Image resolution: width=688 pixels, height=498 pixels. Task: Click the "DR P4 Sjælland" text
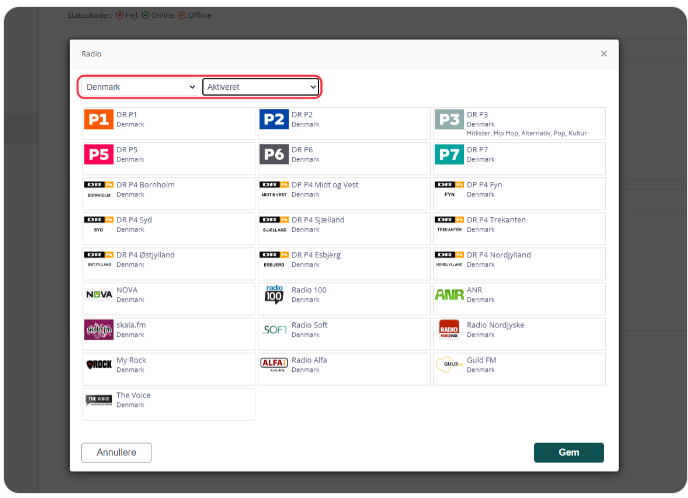(x=318, y=220)
